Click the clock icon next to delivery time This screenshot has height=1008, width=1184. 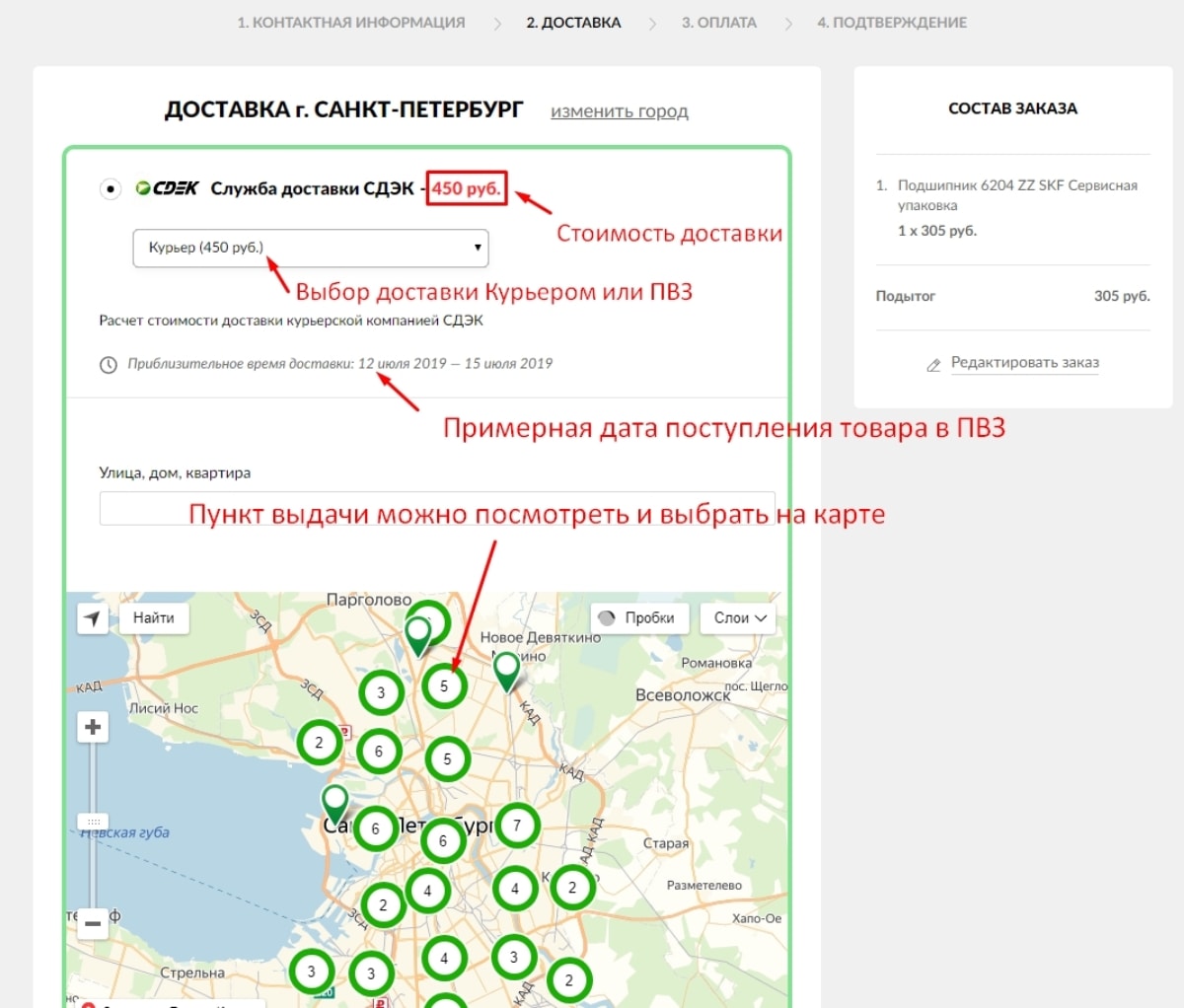coord(109,365)
